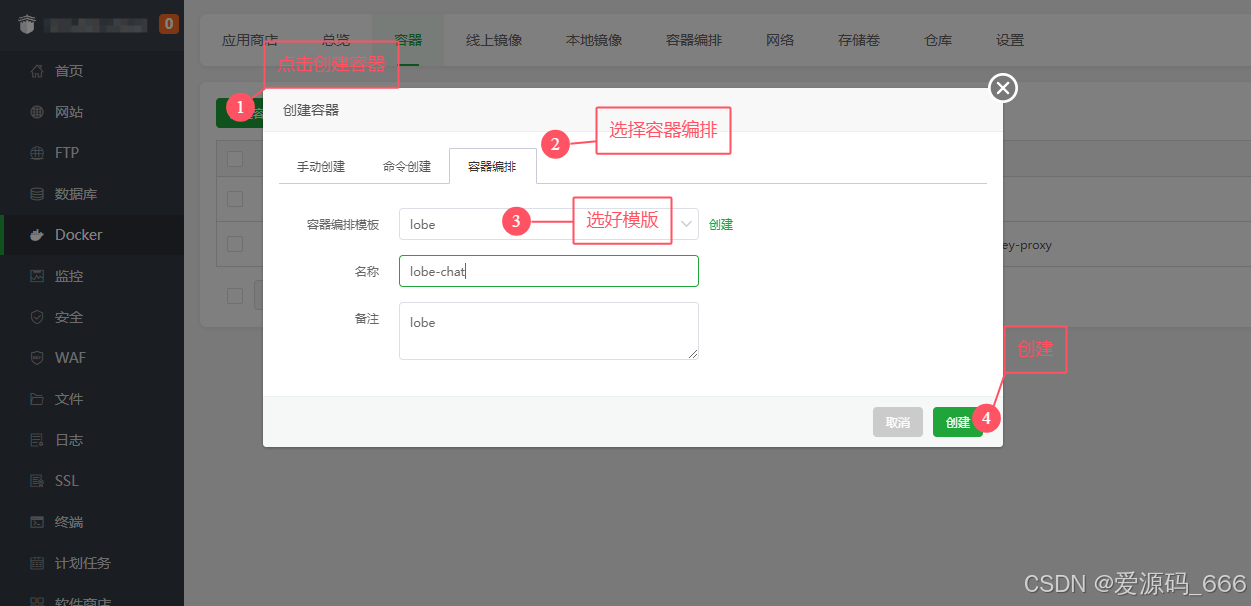Click the WAF icon in sidebar
1251x606 pixels.
37,358
